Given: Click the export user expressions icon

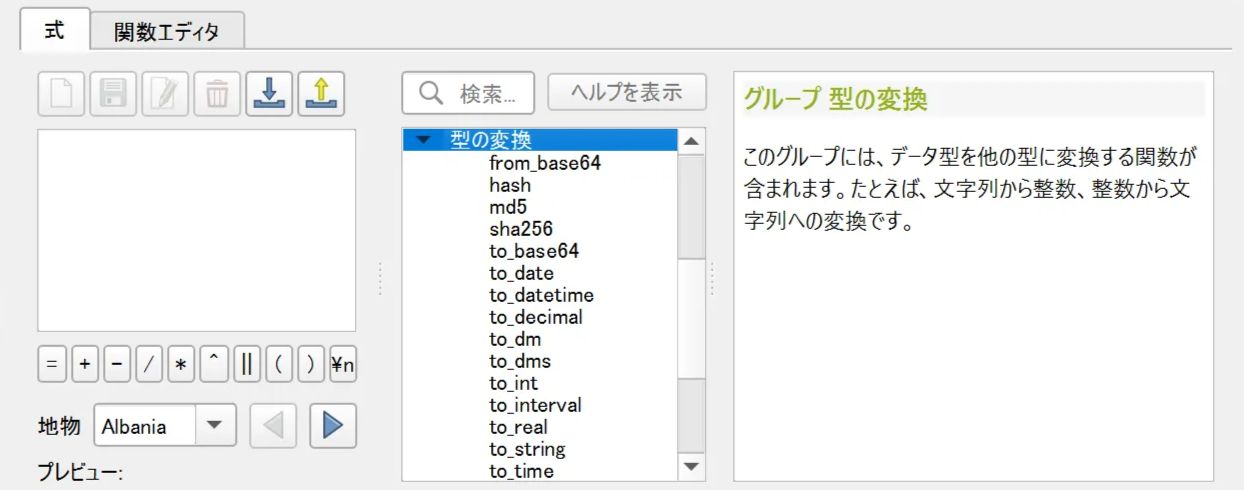Looking at the screenshot, I should pyautogui.click(x=320, y=95).
